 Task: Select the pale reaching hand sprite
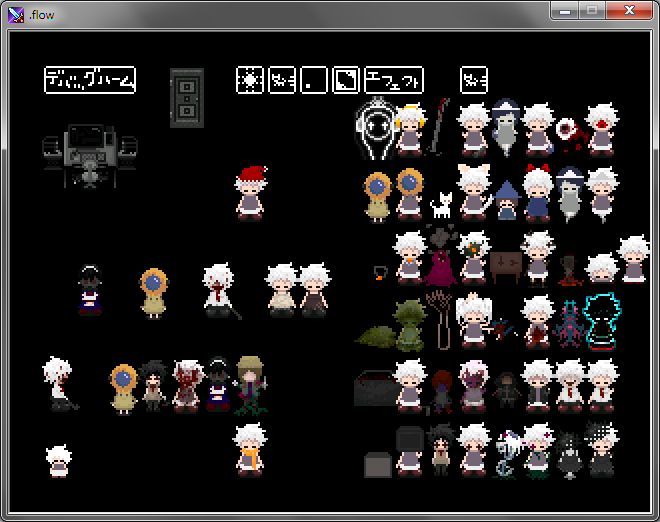(x=440, y=320)
